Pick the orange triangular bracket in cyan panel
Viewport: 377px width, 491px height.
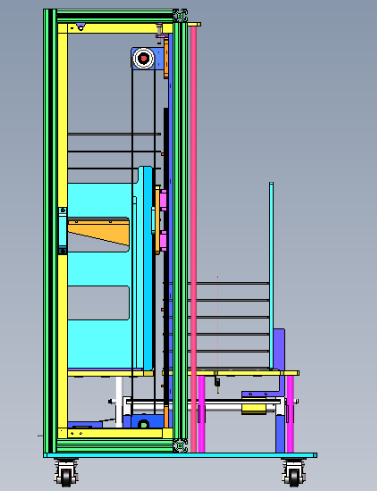[99, 232]
